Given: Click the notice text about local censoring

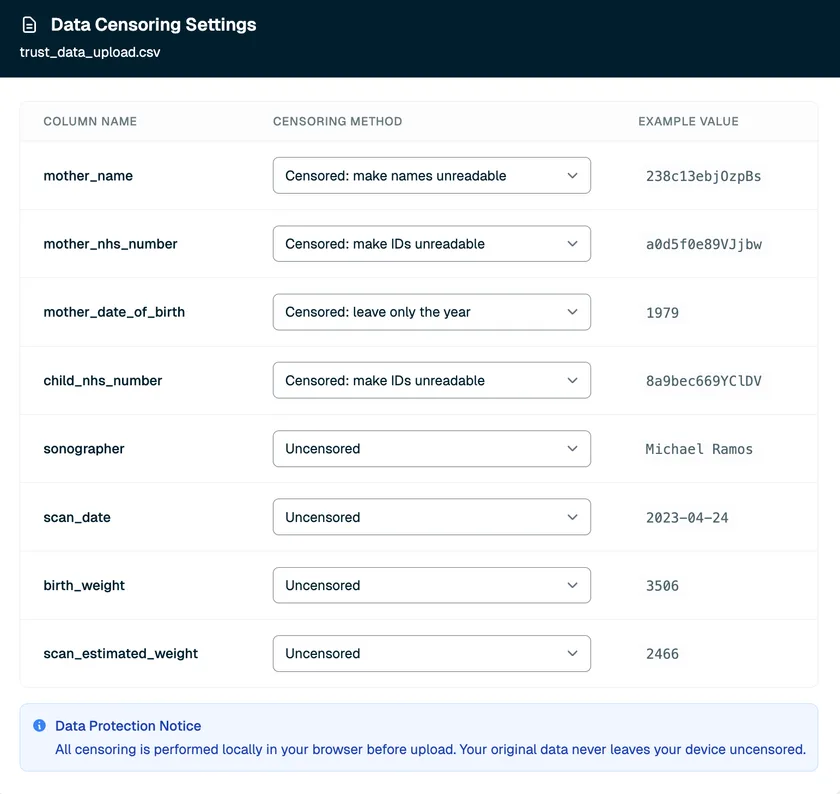Looking at the screenshot, I should [430, 750].
